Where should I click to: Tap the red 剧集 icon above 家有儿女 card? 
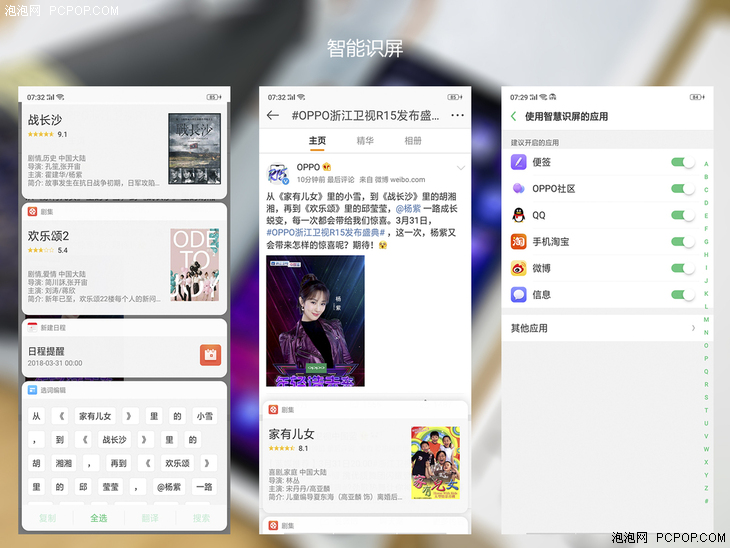pos(273,410)
